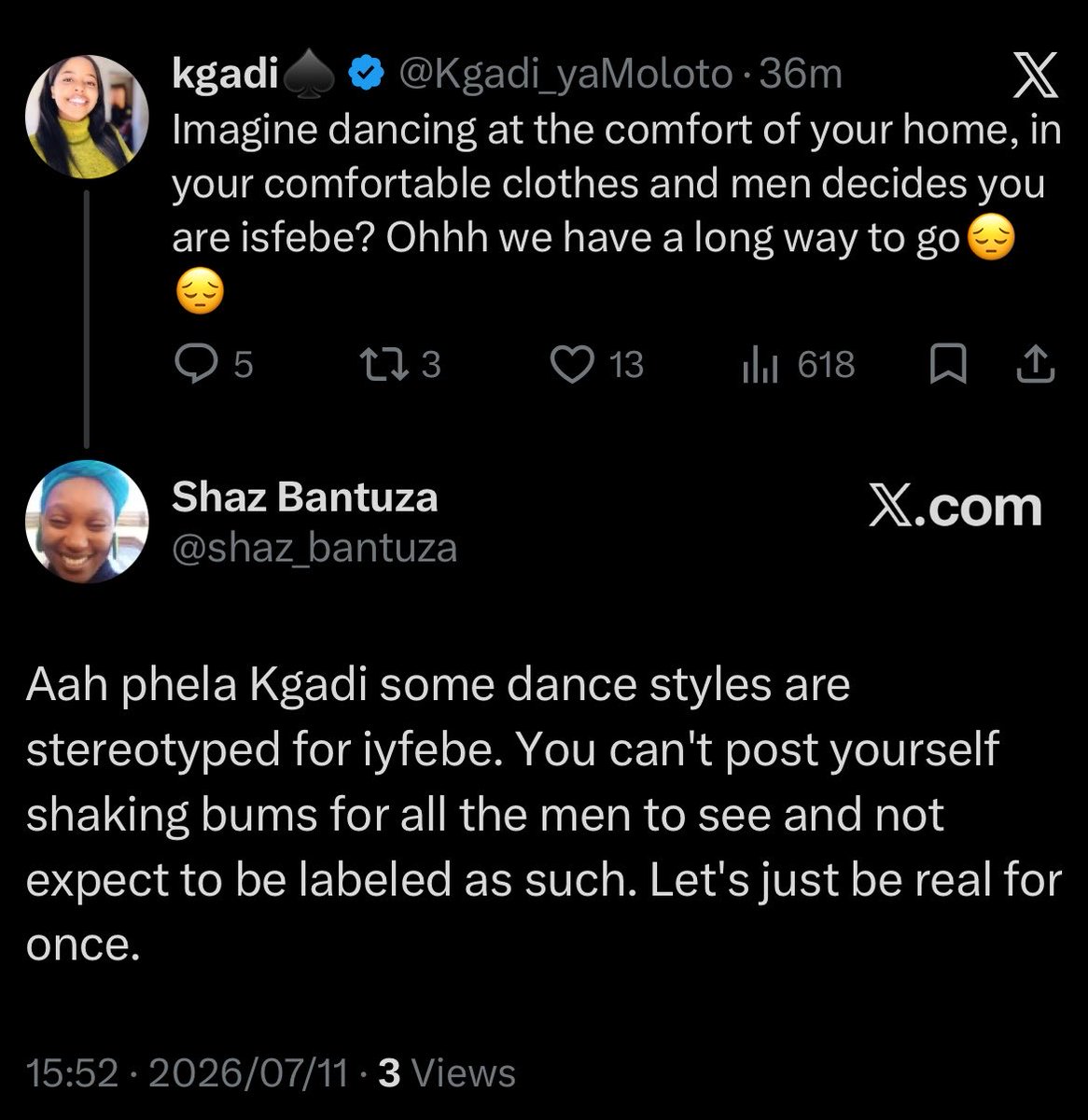This screenshot has height=1120, width=1088.
Task: Click the kgadi display name
Action: 226,76
